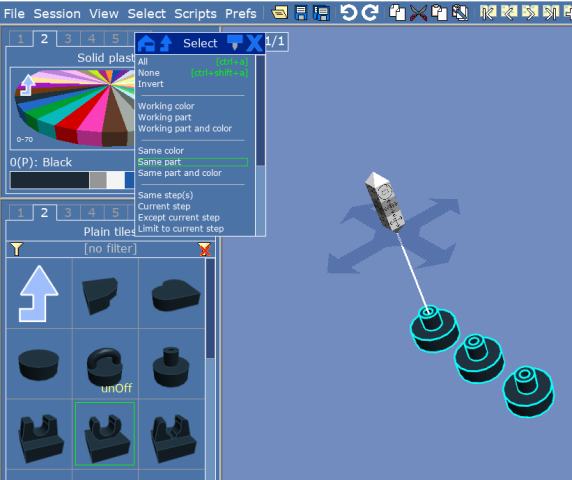Close the Select menu with X
Screen dimensions: 572x480
pos(255,43)
